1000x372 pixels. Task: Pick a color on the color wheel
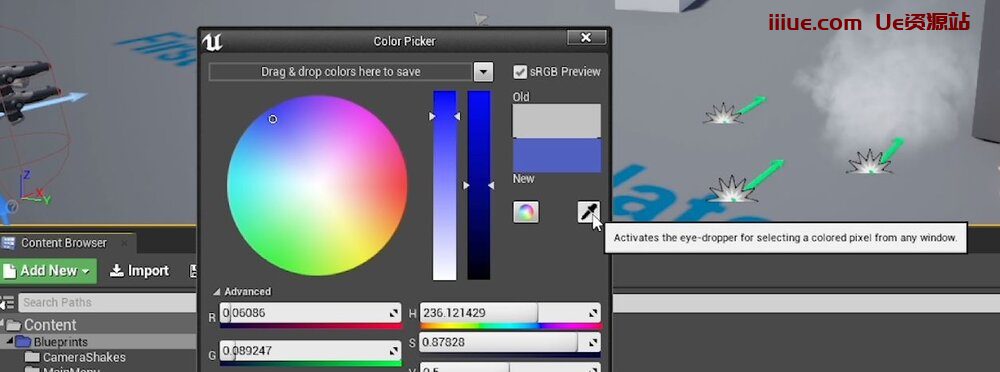[317, 186]
